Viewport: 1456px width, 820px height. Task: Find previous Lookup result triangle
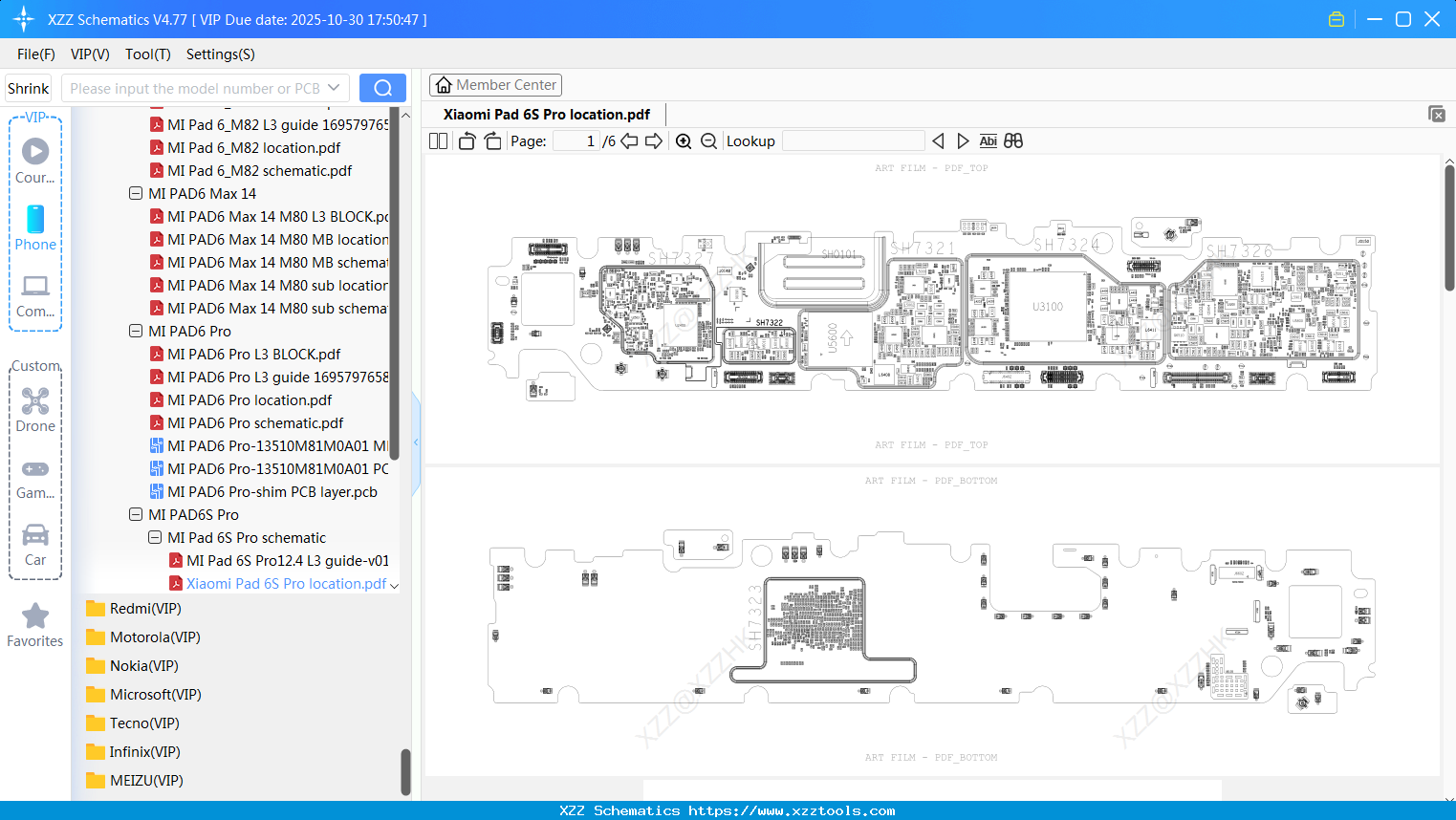938,141
